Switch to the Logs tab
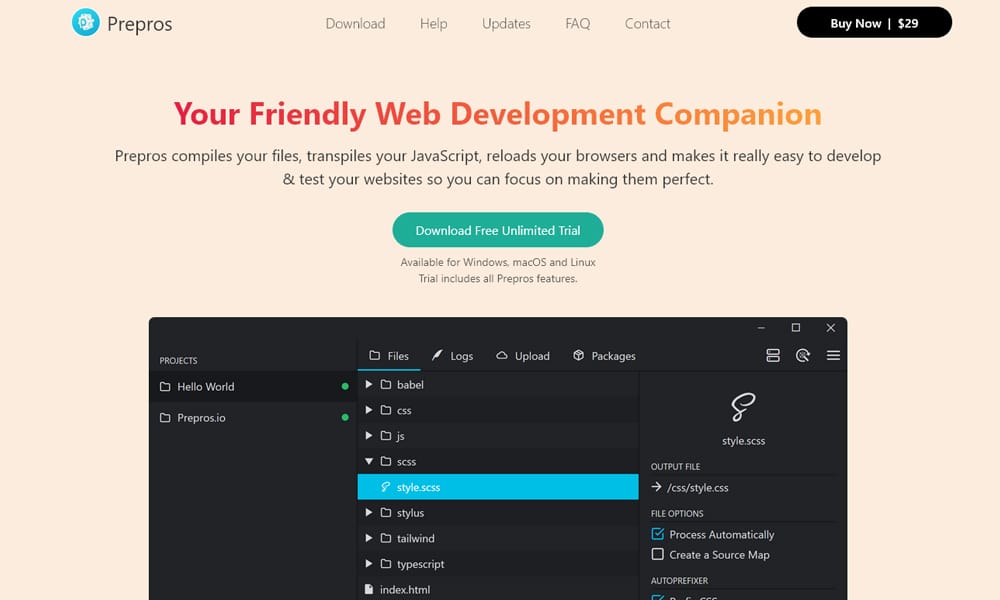Image resolution: width=1000 pixels, height=600 pixels. click(x=452, y=356)
